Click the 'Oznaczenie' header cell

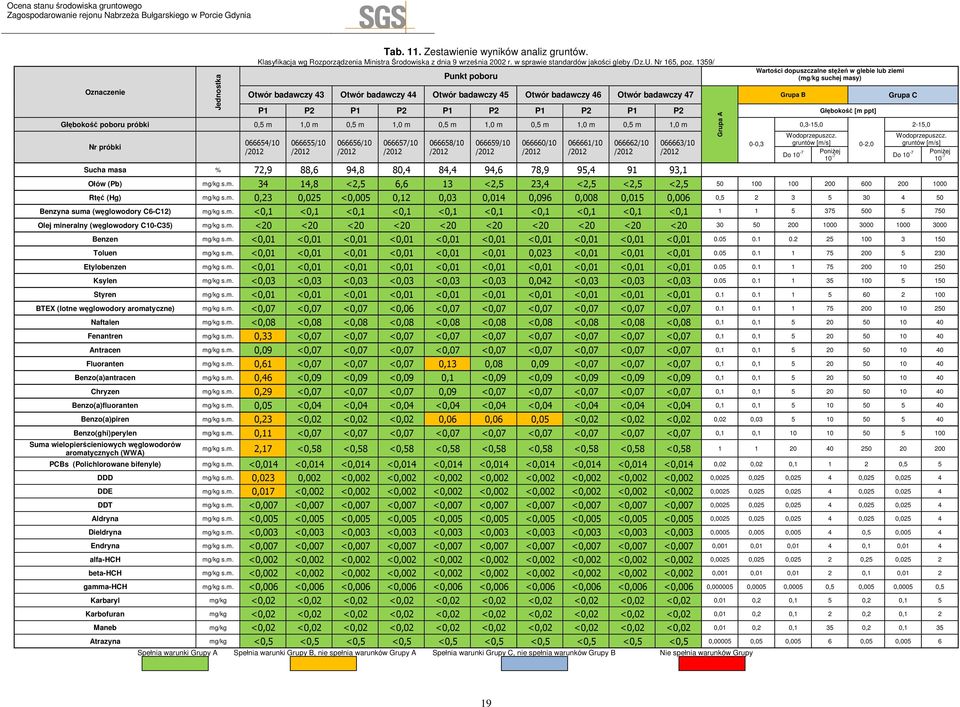pos(105,92)
